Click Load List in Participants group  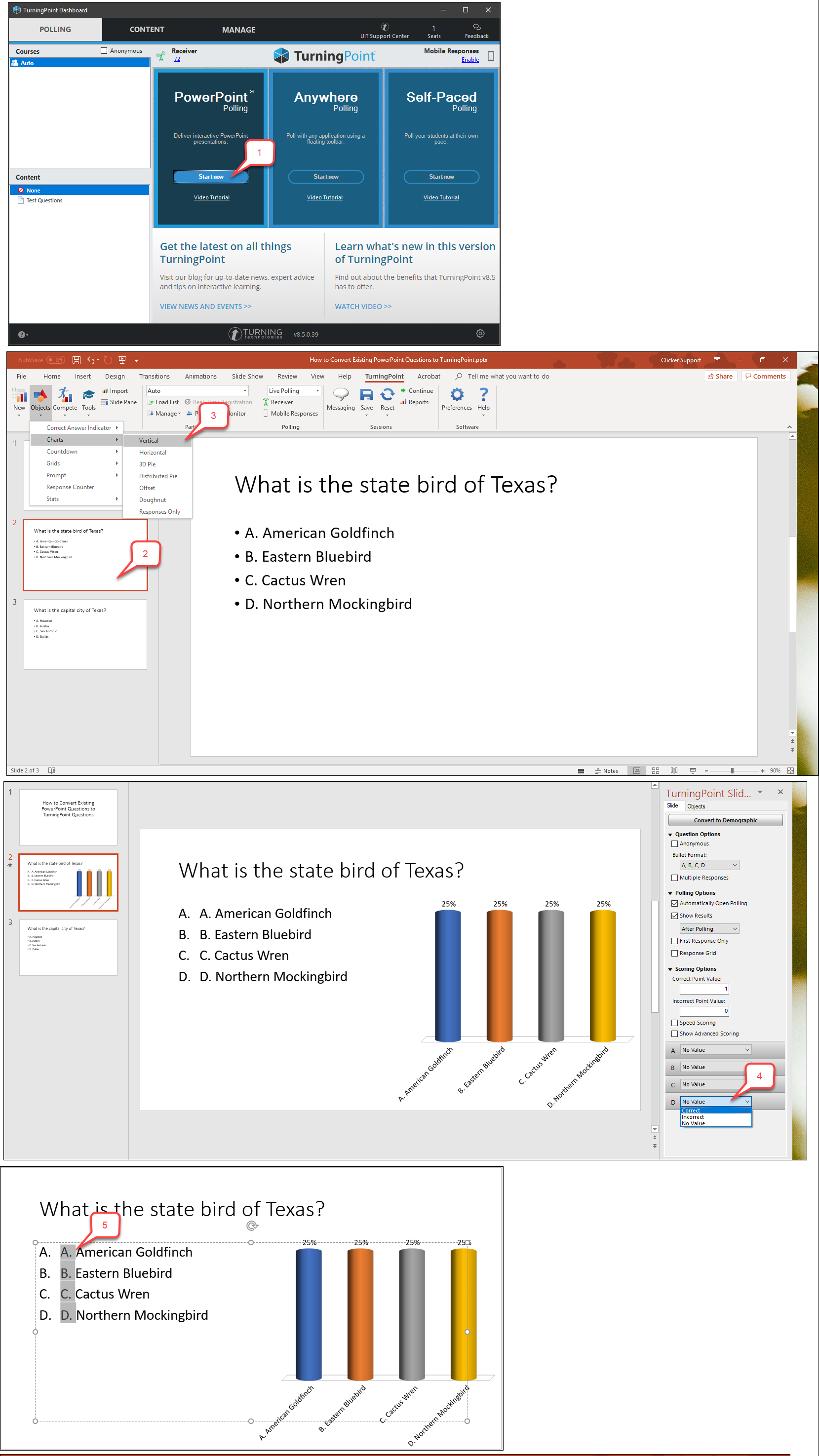pos(163,402)
